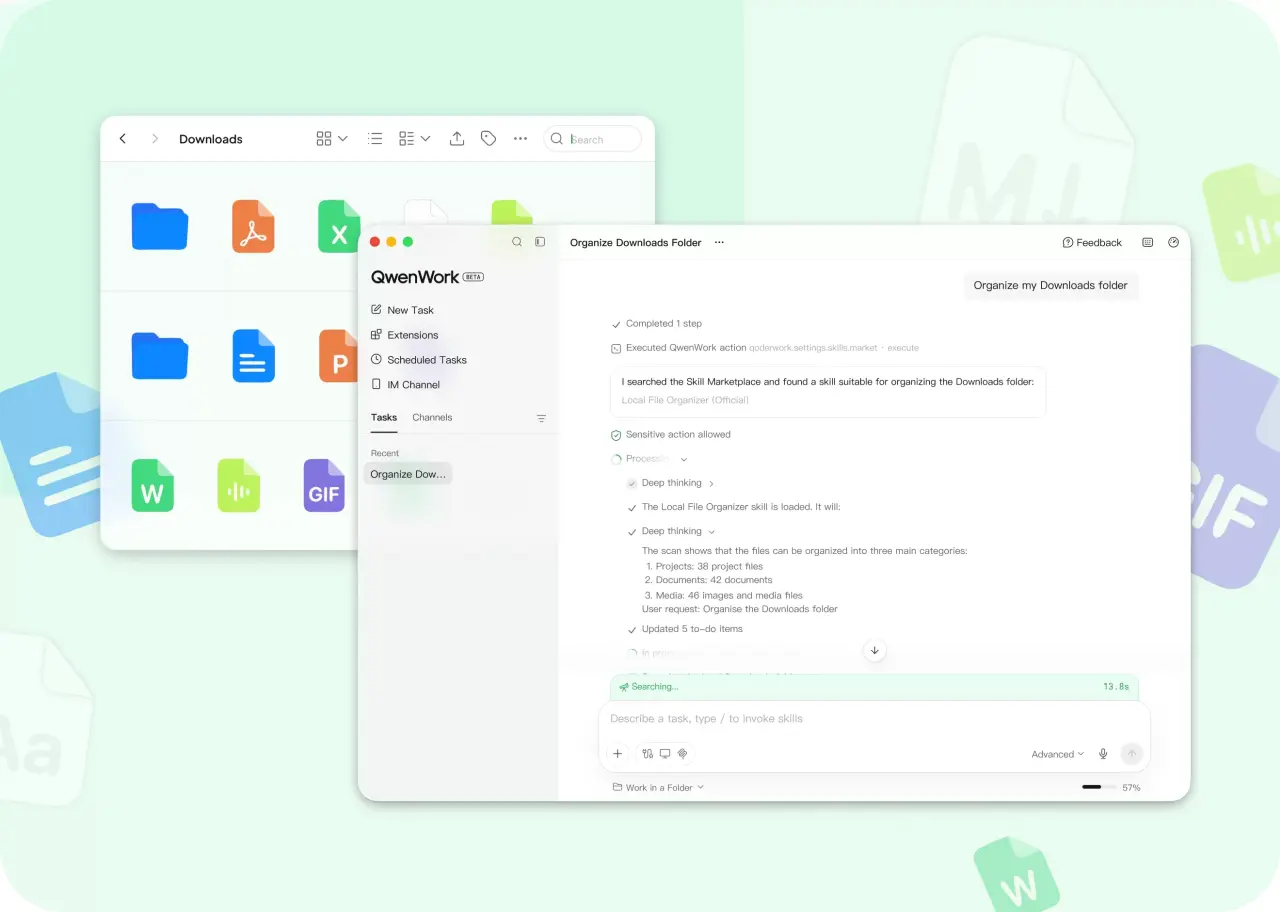This screenshot has height=912, width=1280.
Task: Open the three-dot more menu in Downloads
Action: click(520, 139)
